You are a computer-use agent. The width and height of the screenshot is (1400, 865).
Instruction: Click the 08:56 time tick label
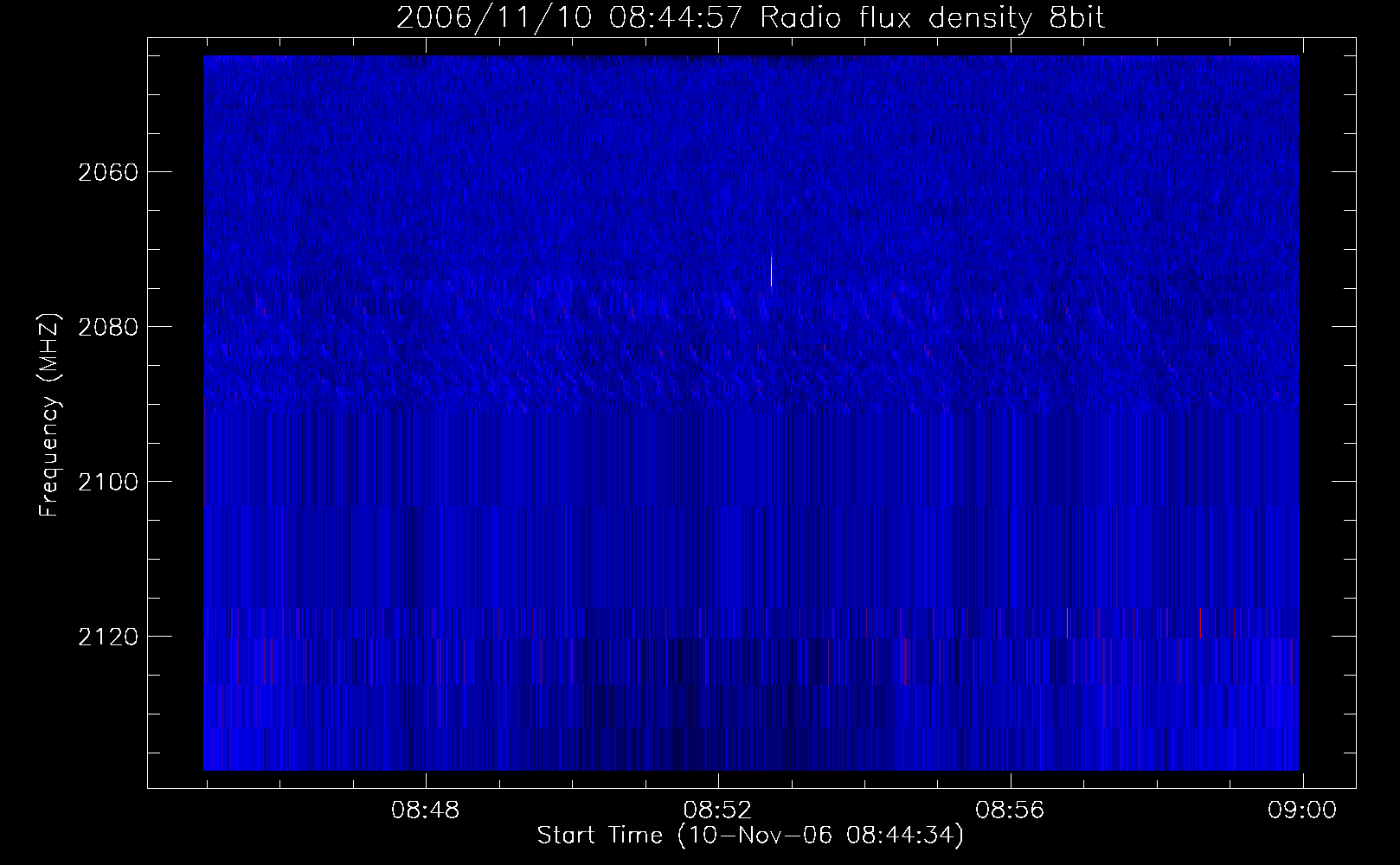click(1011, 811)
